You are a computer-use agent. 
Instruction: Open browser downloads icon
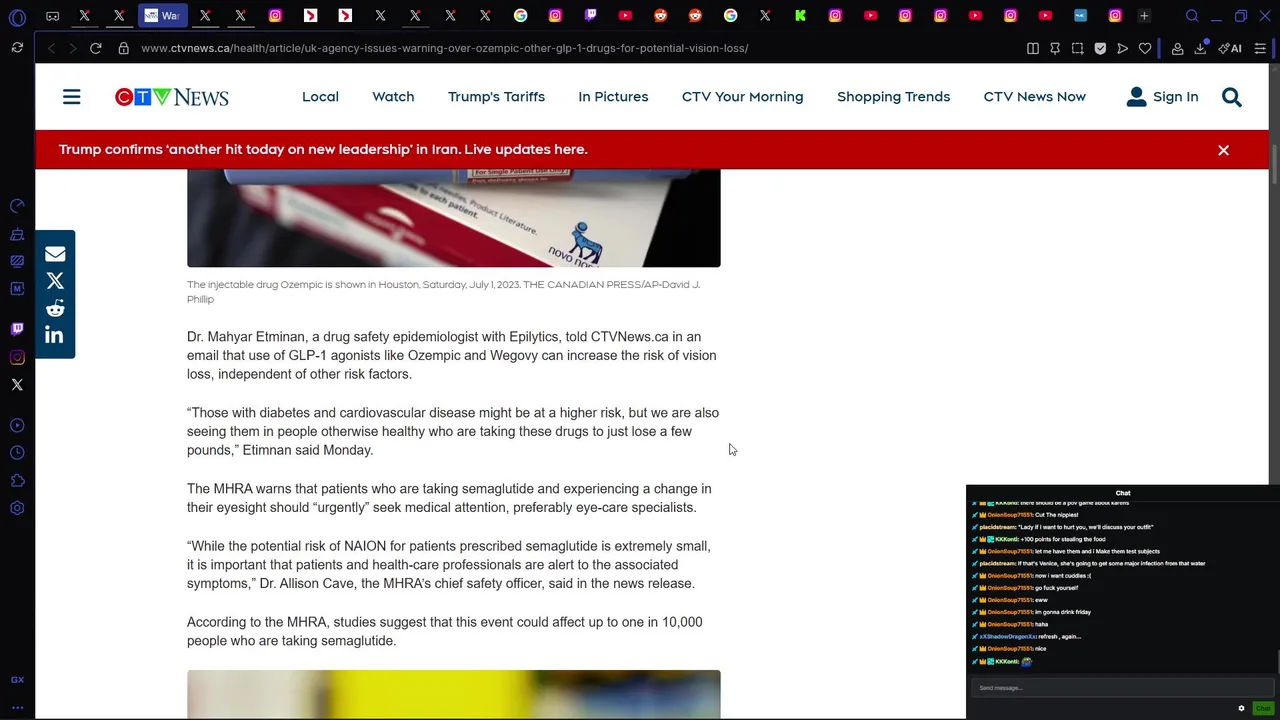pyautogui.click(x=1200, y=48)
